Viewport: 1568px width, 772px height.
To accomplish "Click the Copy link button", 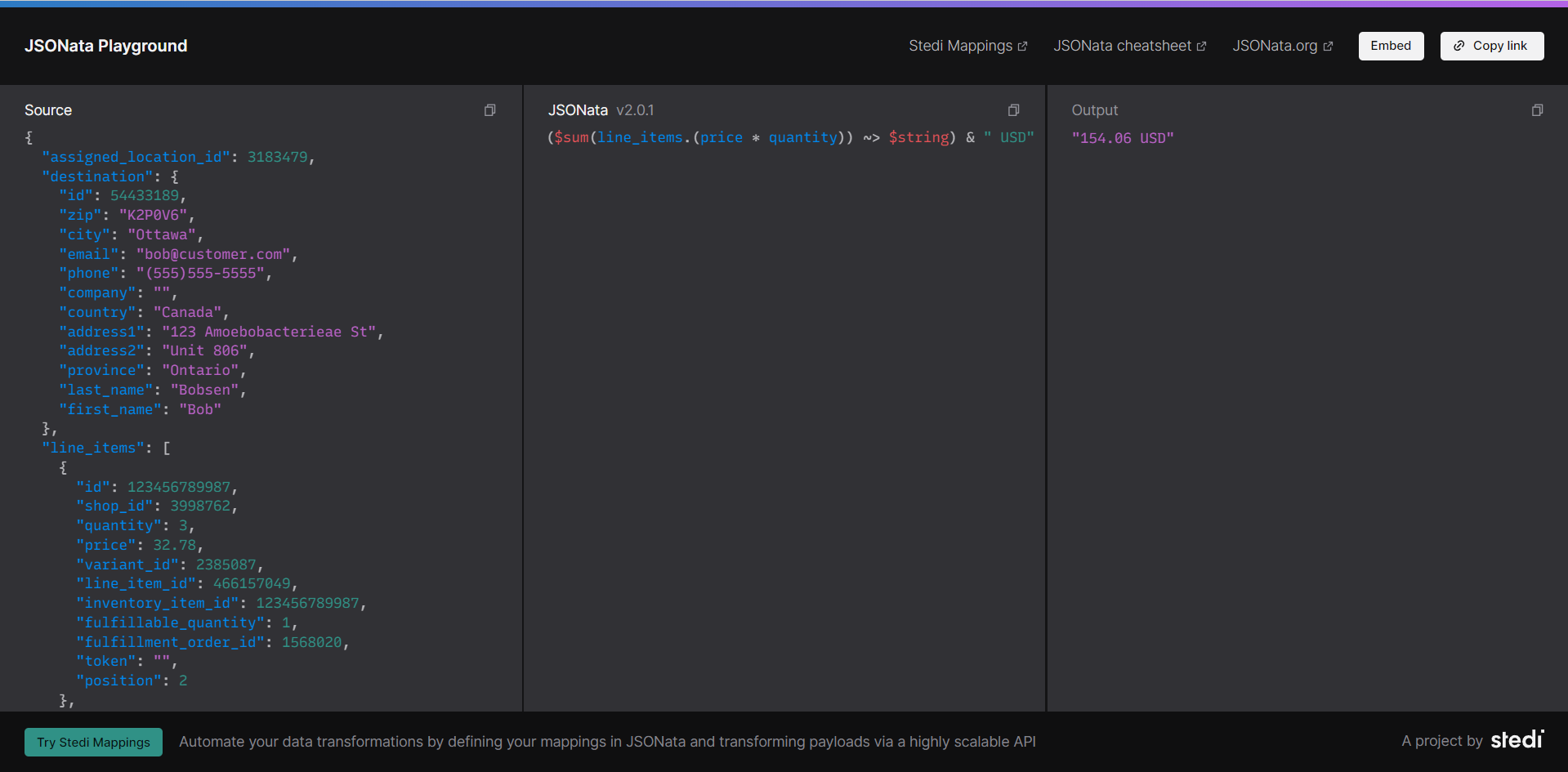I will click(1492, 46).
